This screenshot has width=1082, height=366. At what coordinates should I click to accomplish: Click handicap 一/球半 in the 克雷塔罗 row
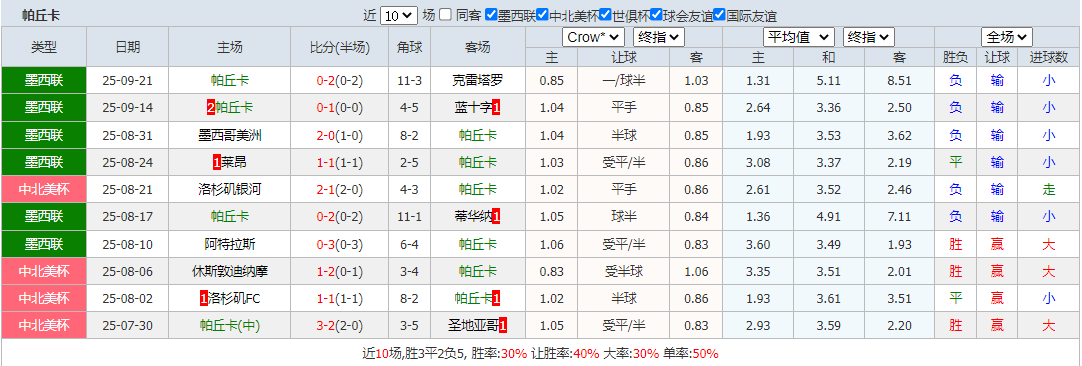tap(624, 81)
